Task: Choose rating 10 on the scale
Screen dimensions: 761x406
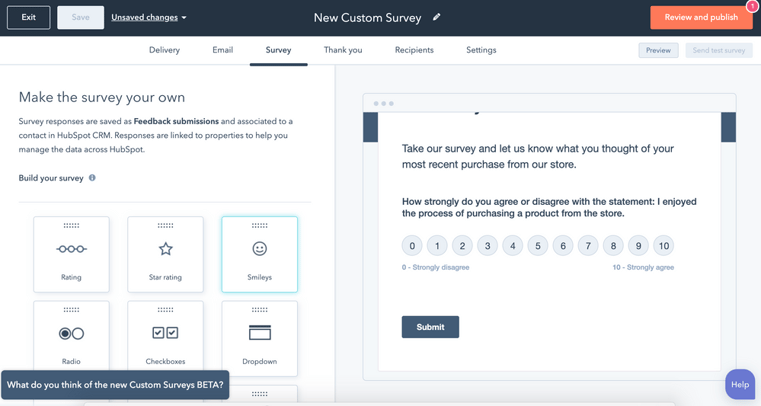Action: pyautogui.click(x=663, y=246)
